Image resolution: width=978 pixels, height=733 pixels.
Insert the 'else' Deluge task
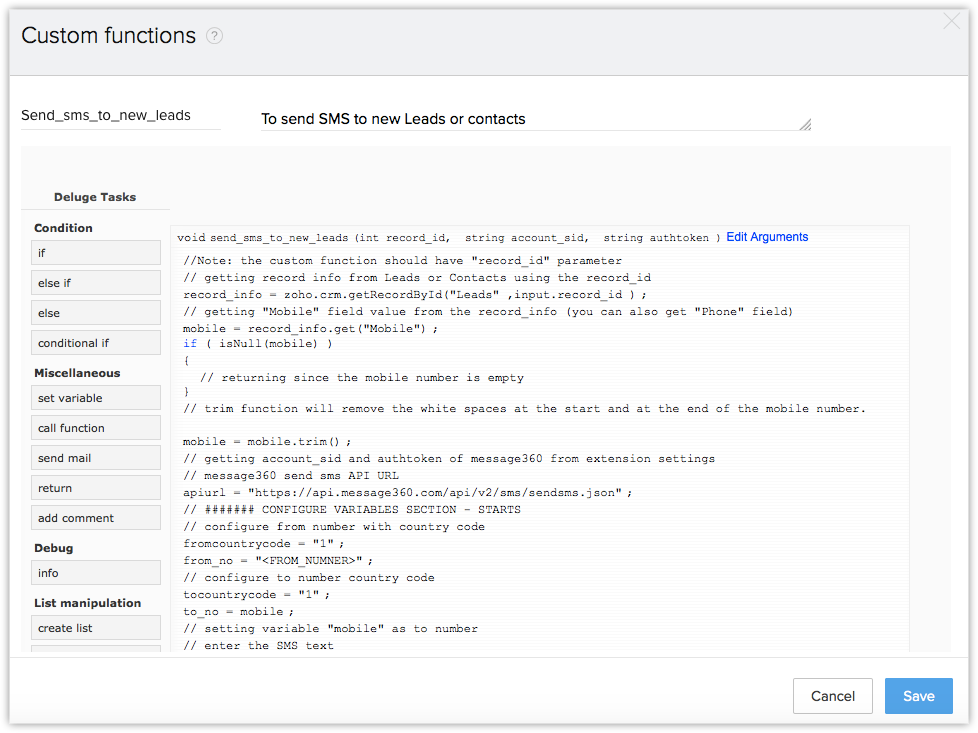click(x=96, y=313)
